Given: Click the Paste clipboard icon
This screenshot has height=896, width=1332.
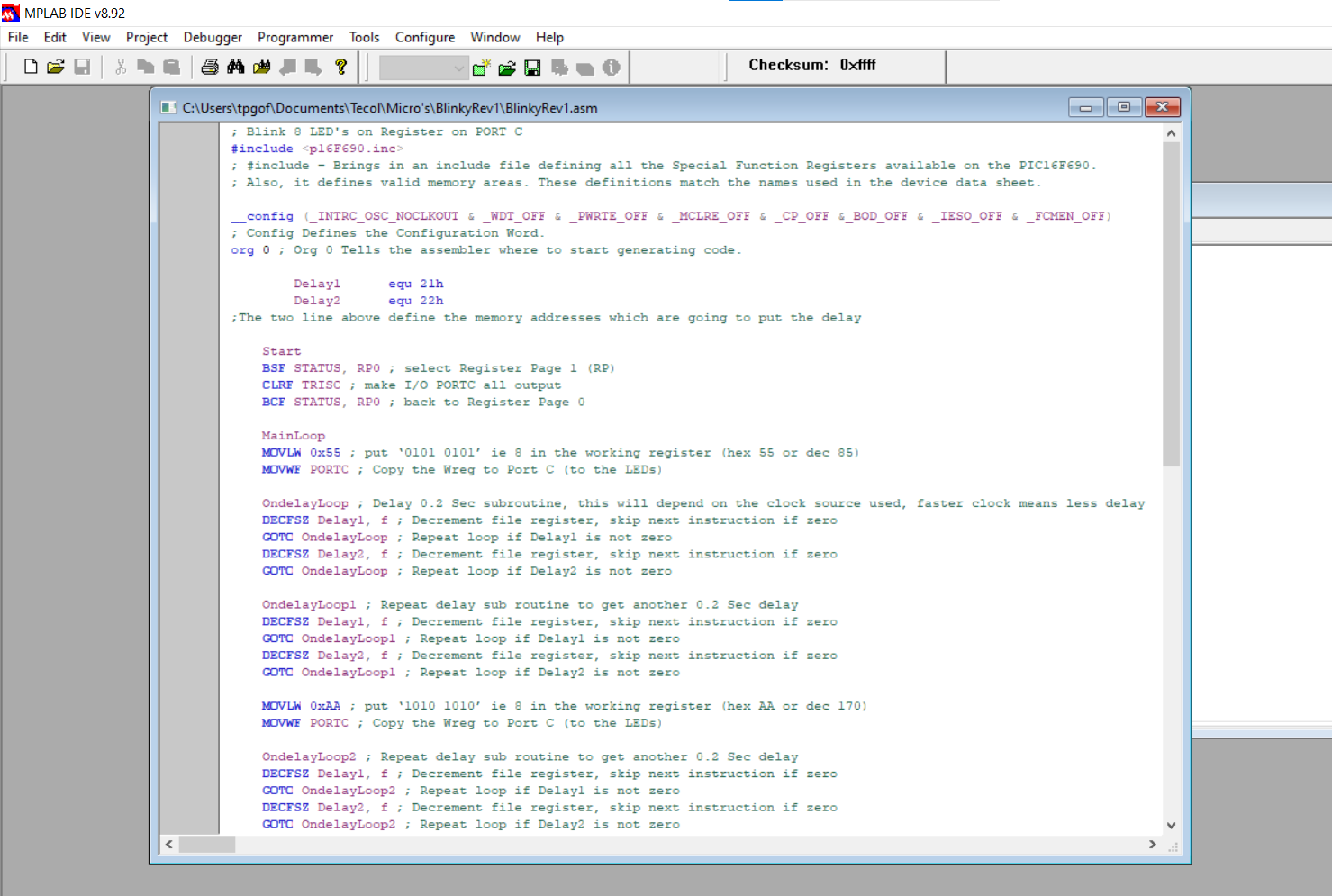Looking at the screenshot, I should (x=172, y=67).
